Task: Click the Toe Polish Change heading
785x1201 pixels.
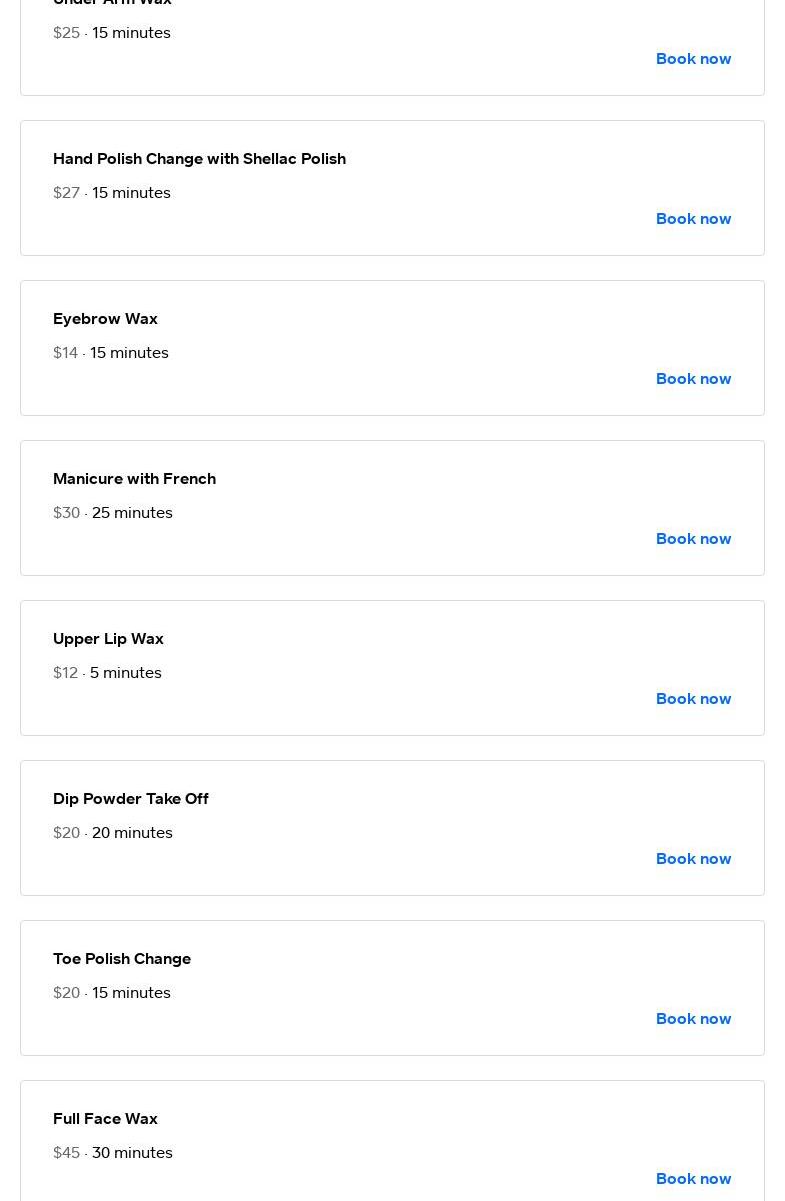Action: pyautogui.click(x=122, y=959)
